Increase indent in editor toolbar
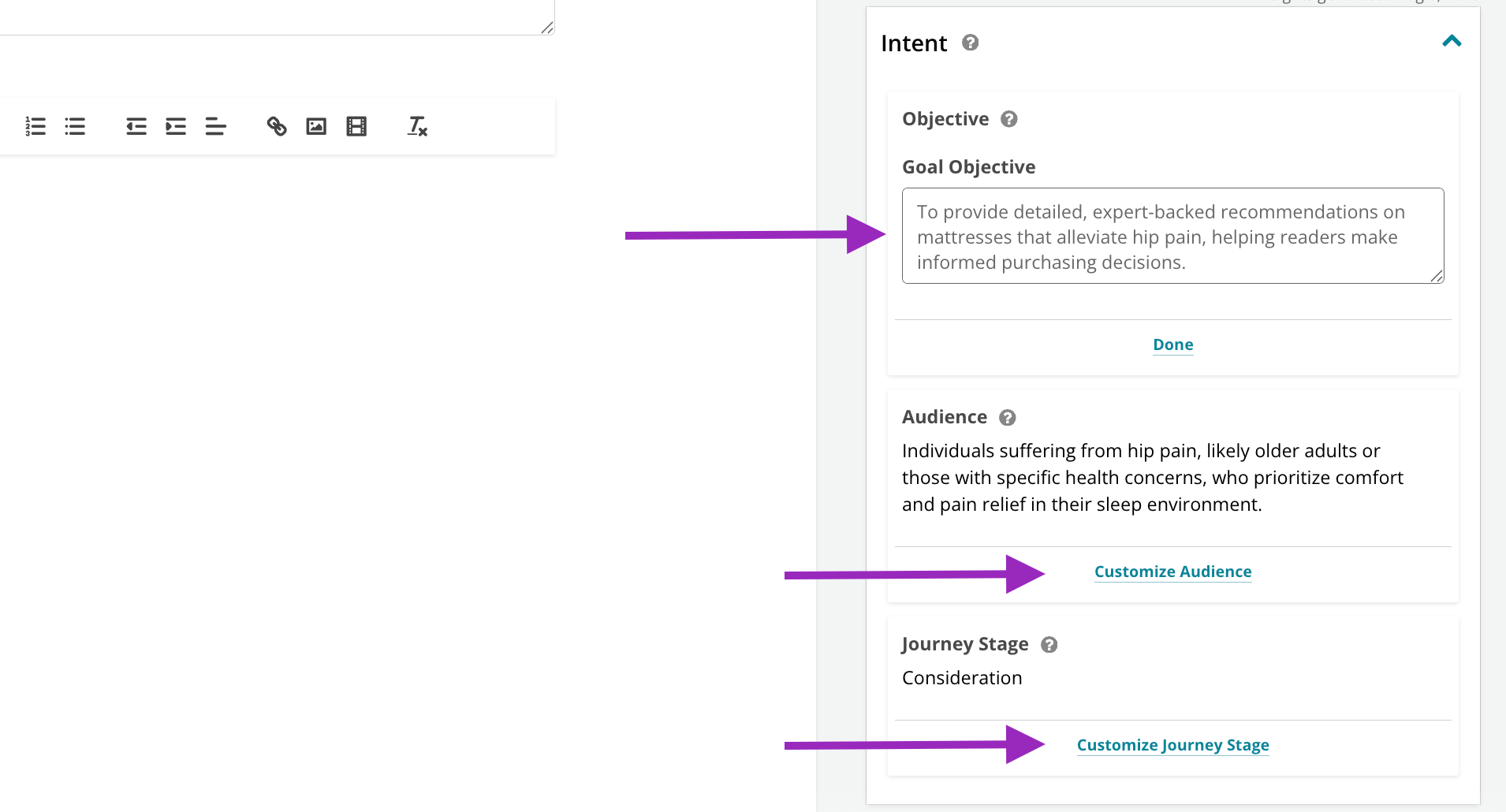The image size is (1506, 812). pyautogui.click(x=176, y=126)
